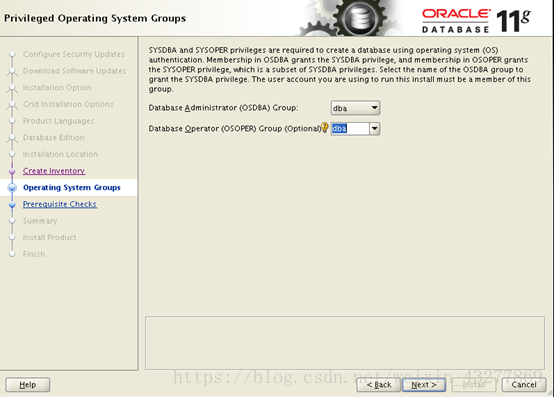Select Operating System Groups step
Viewport: 554px width, 397px height.
(72, 188)
